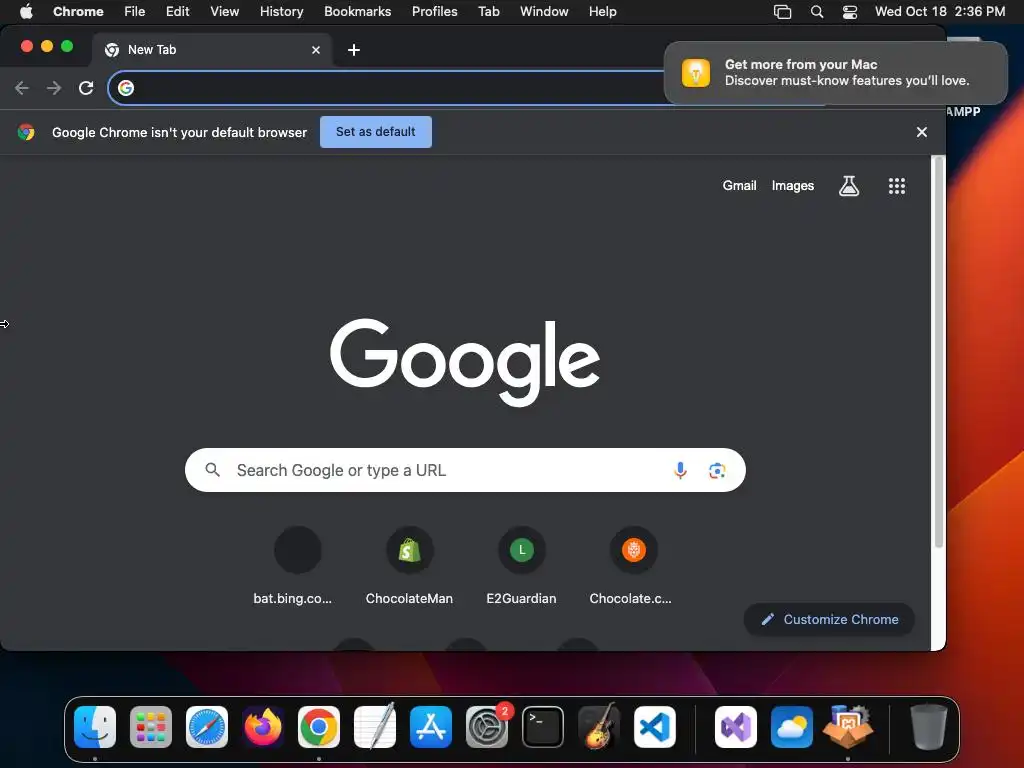
Task: Open the File menu
Action: (135, 12)
